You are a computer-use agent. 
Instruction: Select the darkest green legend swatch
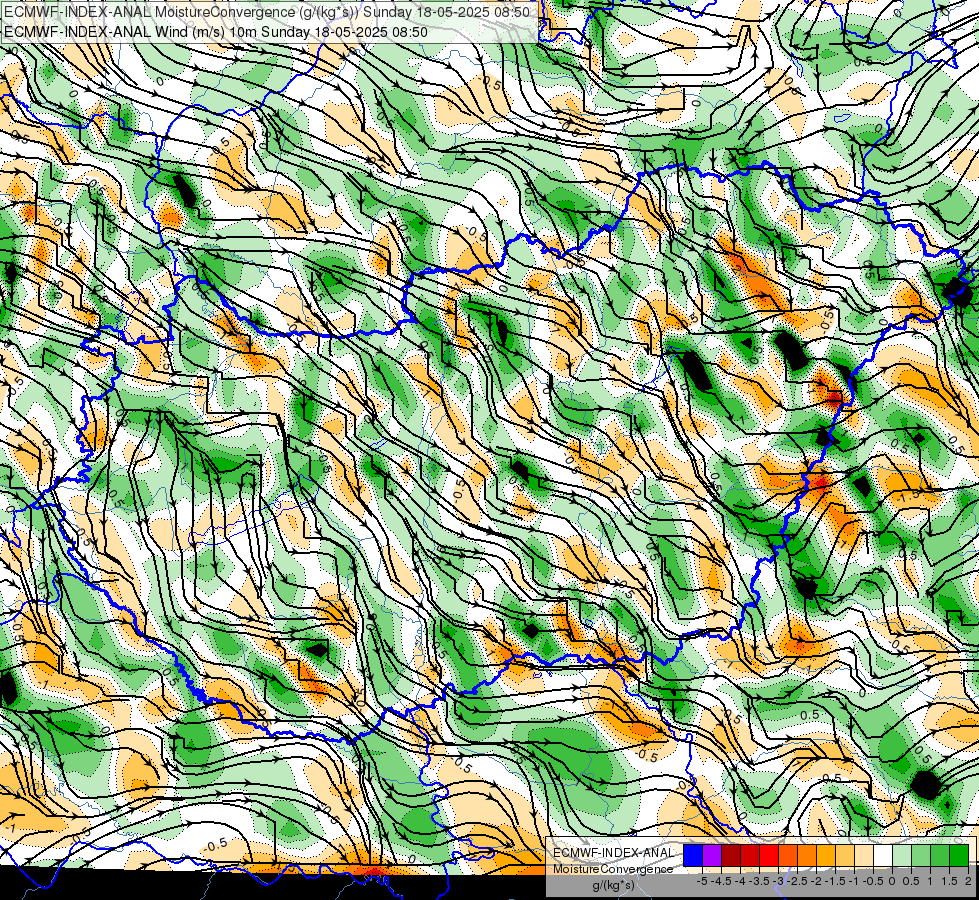tap(959, 856)
